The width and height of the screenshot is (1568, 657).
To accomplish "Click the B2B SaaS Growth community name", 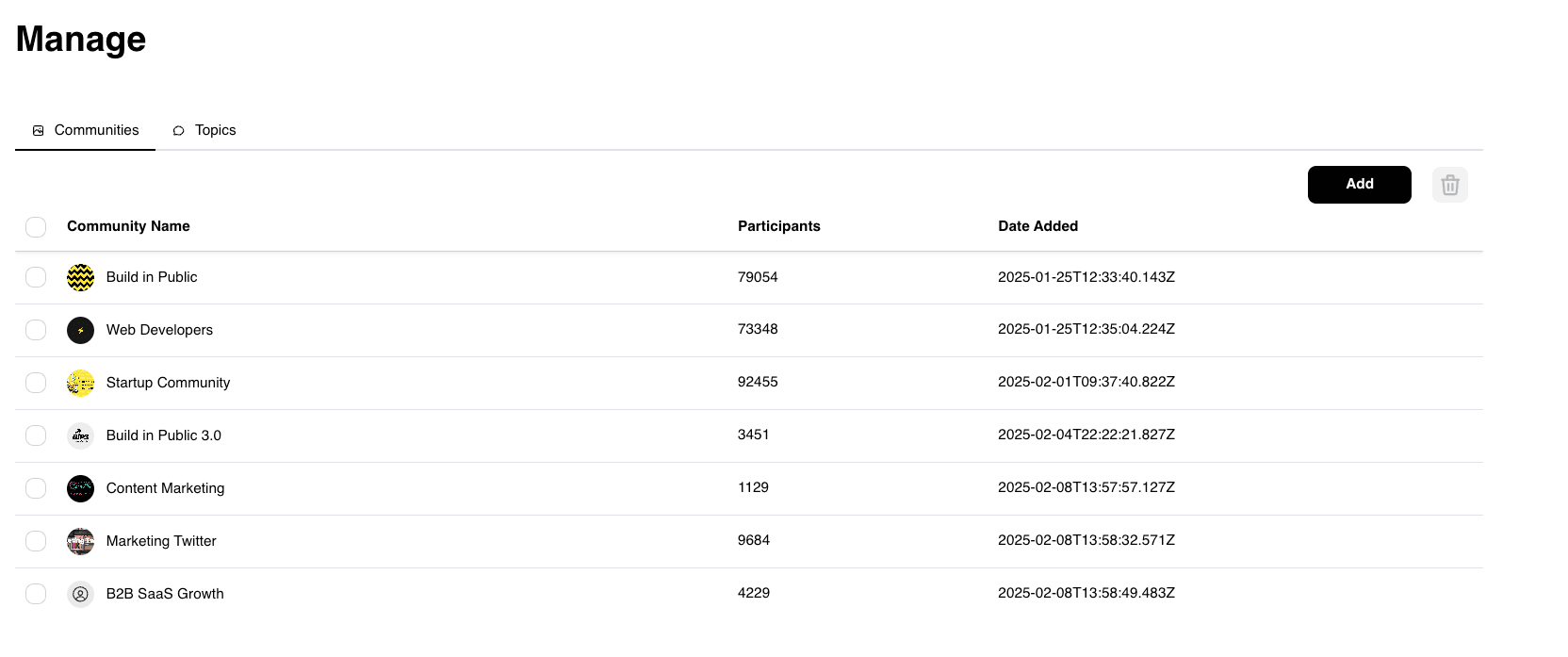I will click(x=165, y=594).
